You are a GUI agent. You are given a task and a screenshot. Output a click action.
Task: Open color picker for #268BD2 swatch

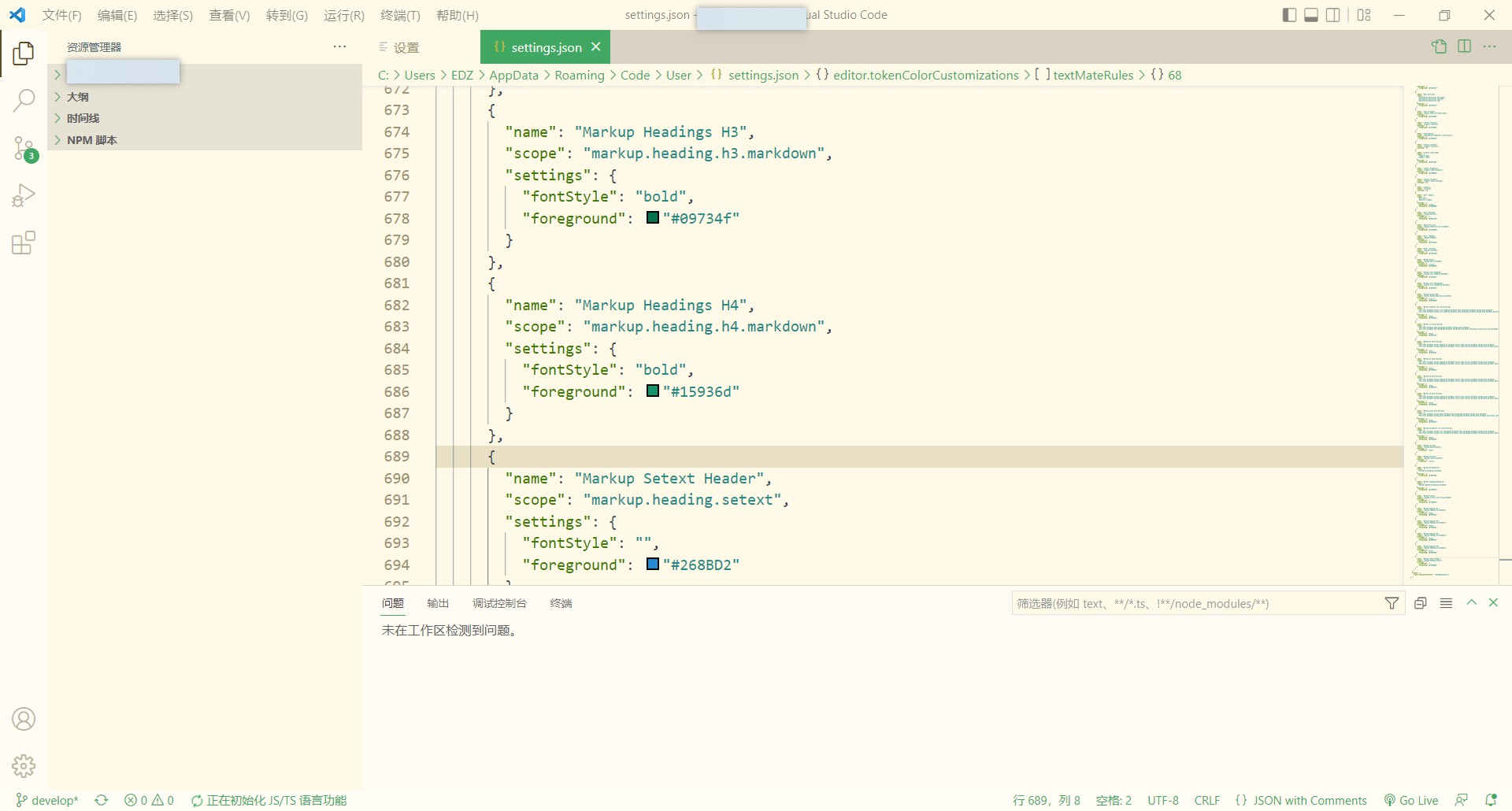pyautogui.click(x=653, y=564)
